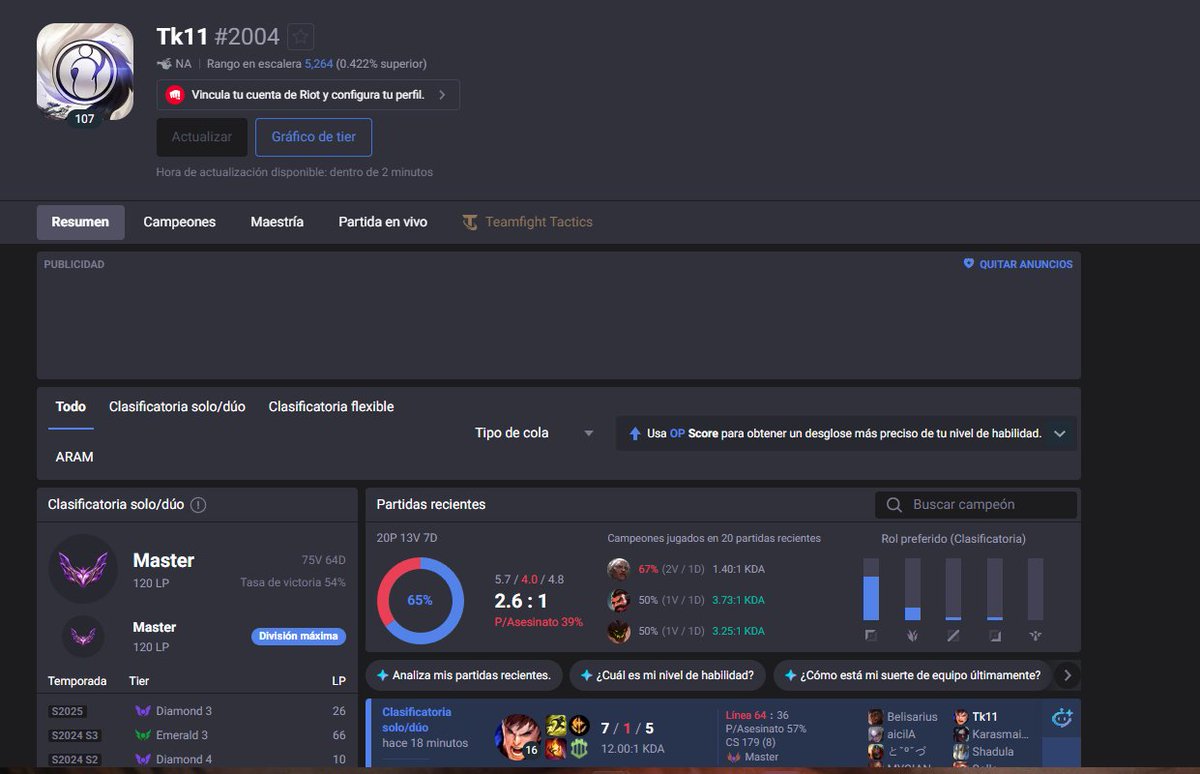
Task: Click the Jungle role icon
Action: pos(912,635)
